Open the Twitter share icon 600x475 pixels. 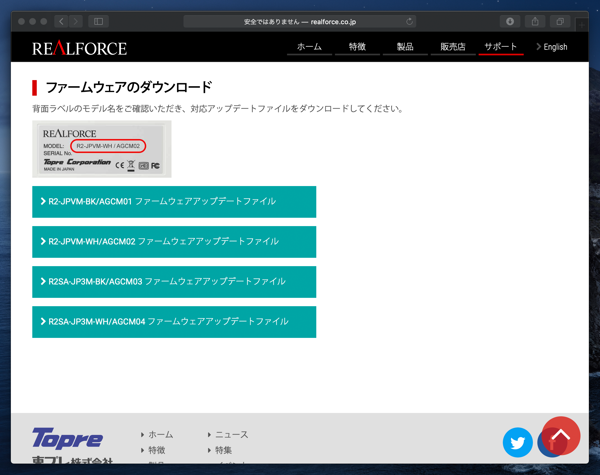[517, 442]
